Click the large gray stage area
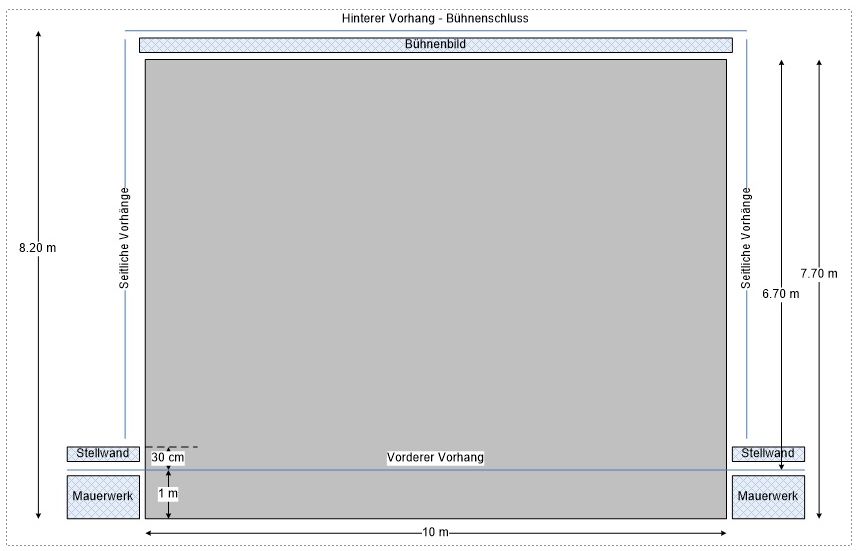857x551 pixels. pos(435,250)
